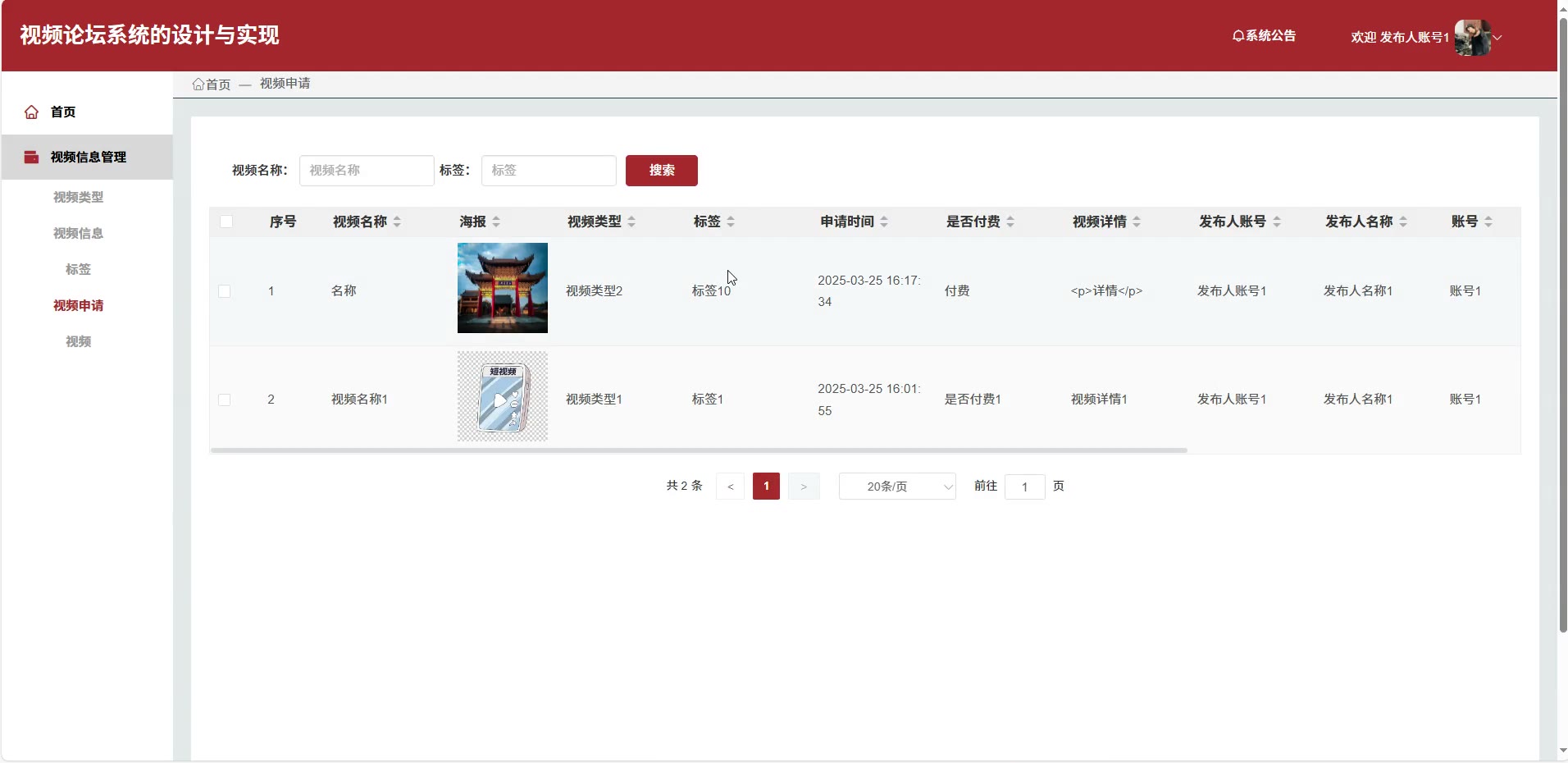This screenshot has height=763, width=1568.
Task: Open the 标签 sidebar menu item
Action: coord(78,269)
